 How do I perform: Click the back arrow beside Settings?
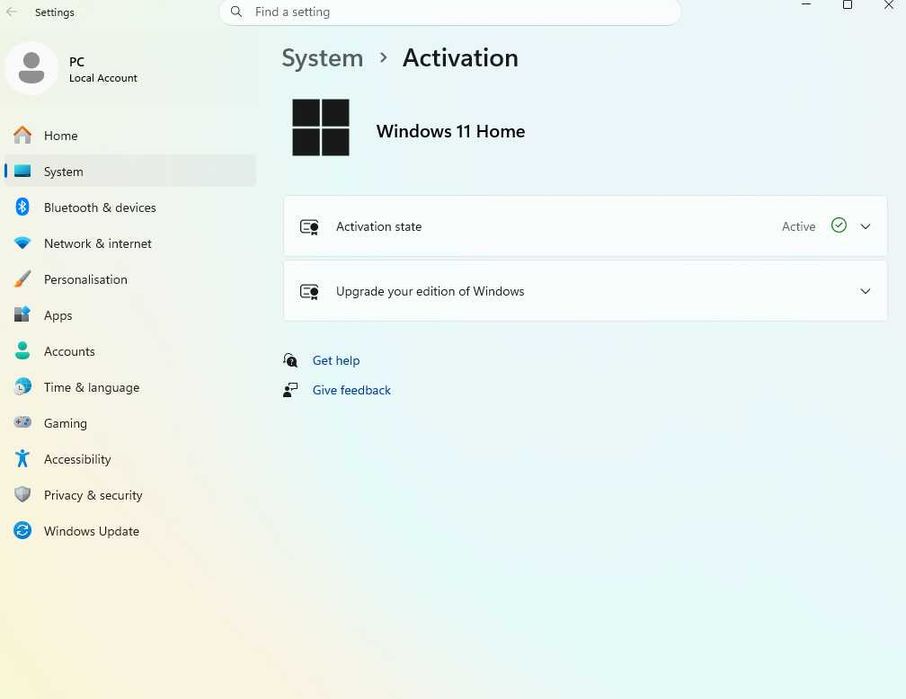click(x=12, y=12)
